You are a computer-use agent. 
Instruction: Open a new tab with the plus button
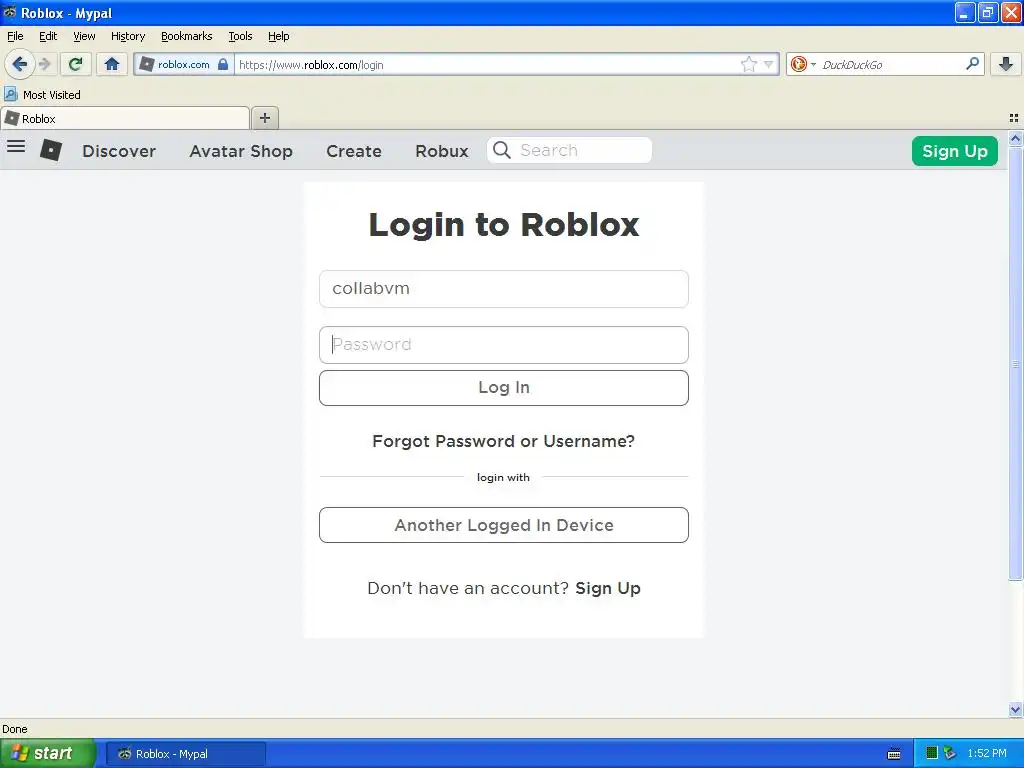(x=264, y=118)
